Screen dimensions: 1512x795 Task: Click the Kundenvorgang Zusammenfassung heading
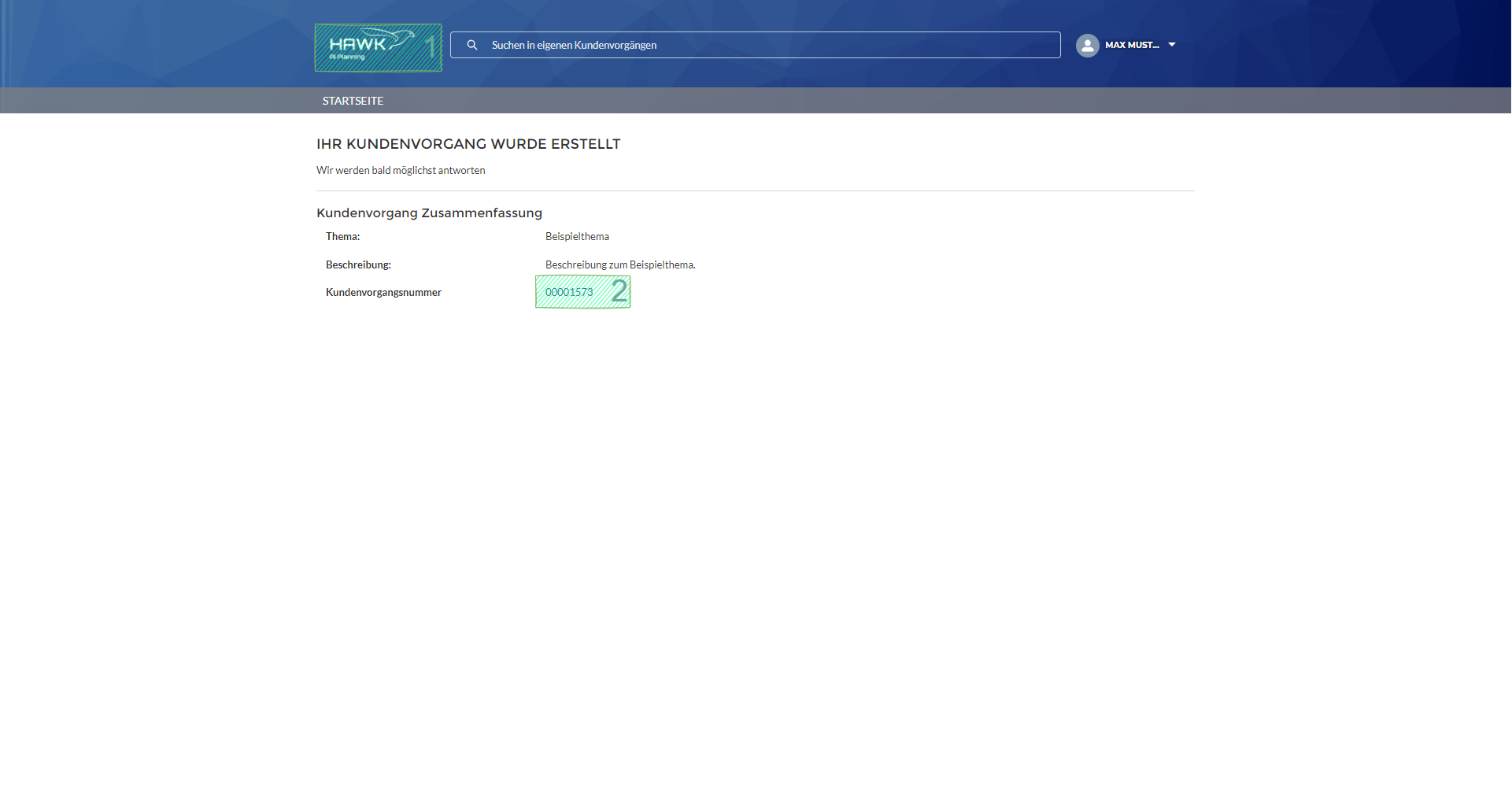(429, 213)
